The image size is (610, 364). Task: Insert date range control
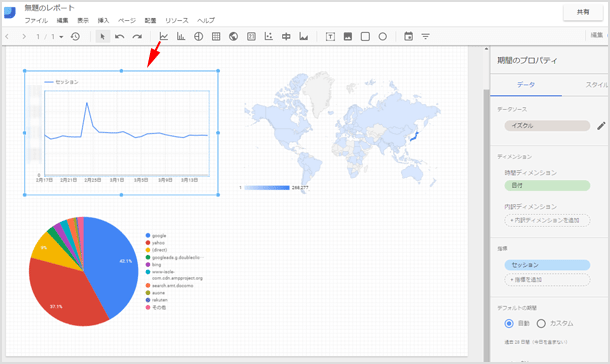coord(408,37)
